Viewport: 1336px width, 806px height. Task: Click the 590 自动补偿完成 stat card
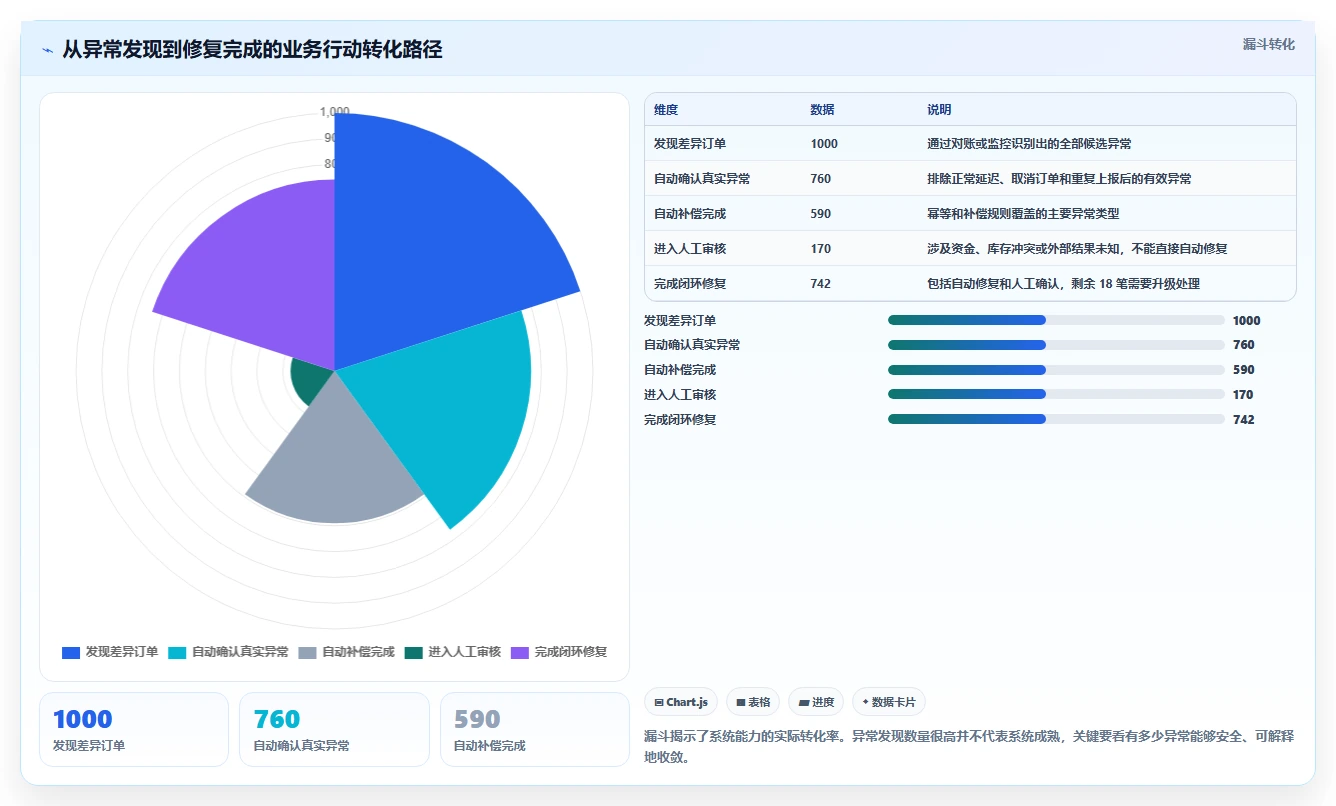(535, 730)
